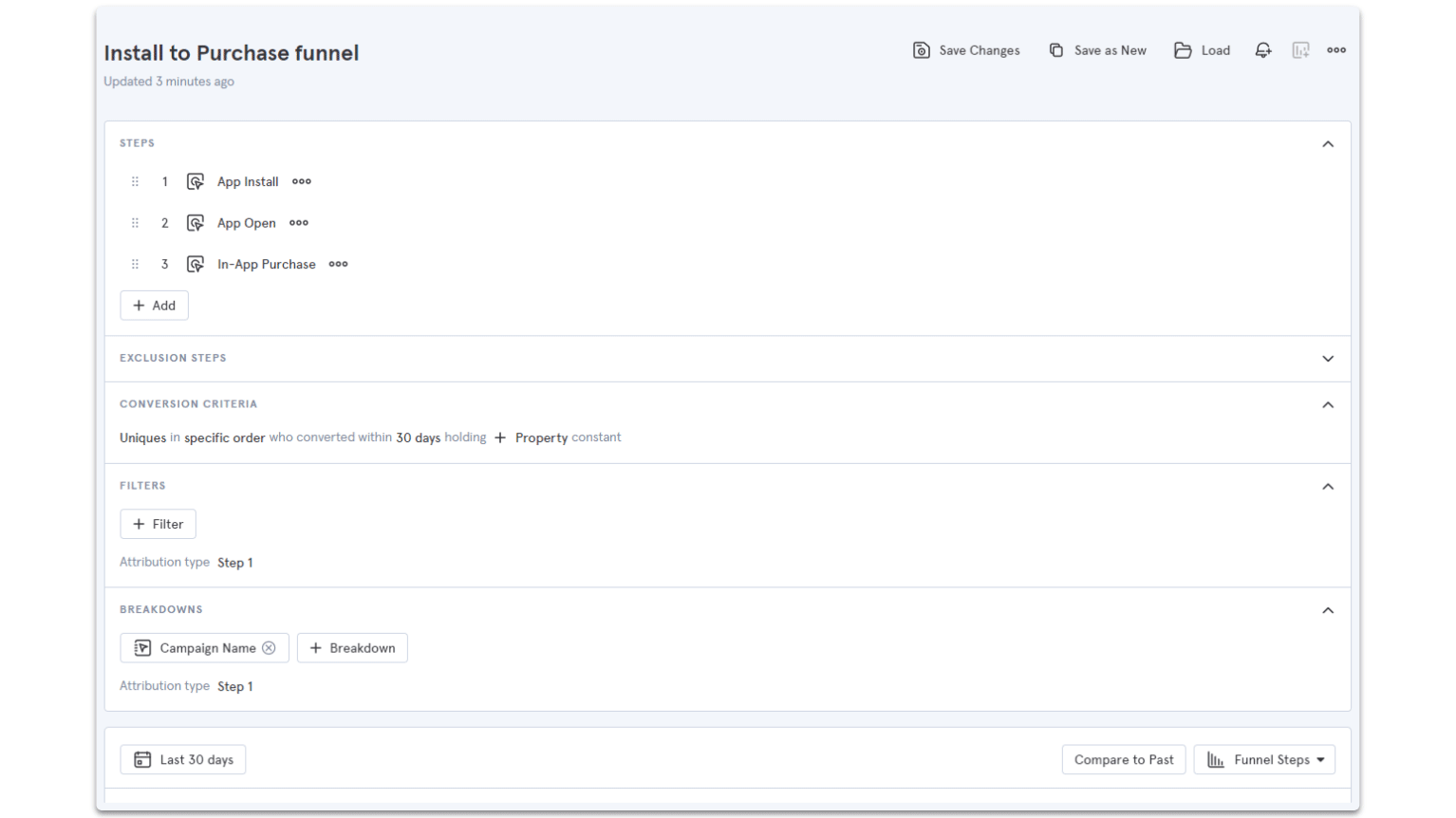Grab the drag handle for App Install step
1456x818 pixels.
(x=135, y=181)
